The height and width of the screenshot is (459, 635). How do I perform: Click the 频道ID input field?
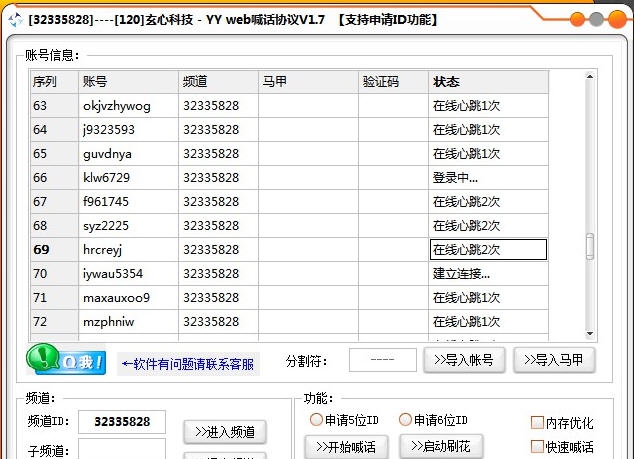tap(122, 422)
